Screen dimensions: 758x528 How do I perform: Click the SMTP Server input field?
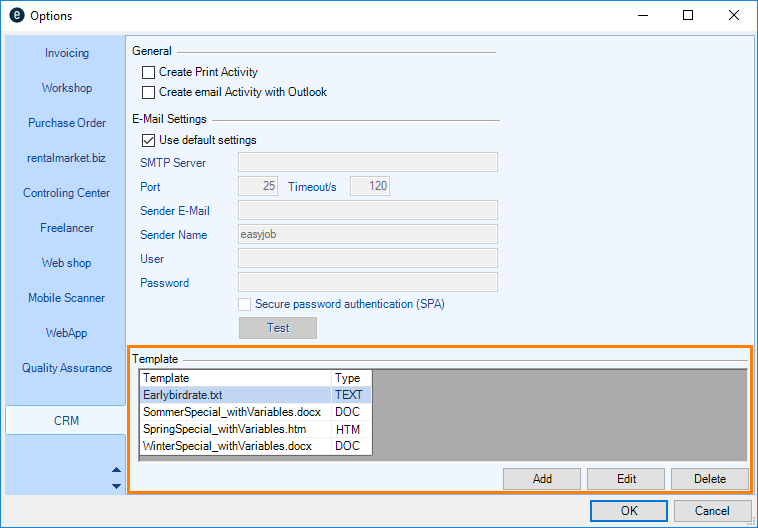click(367, 163)
